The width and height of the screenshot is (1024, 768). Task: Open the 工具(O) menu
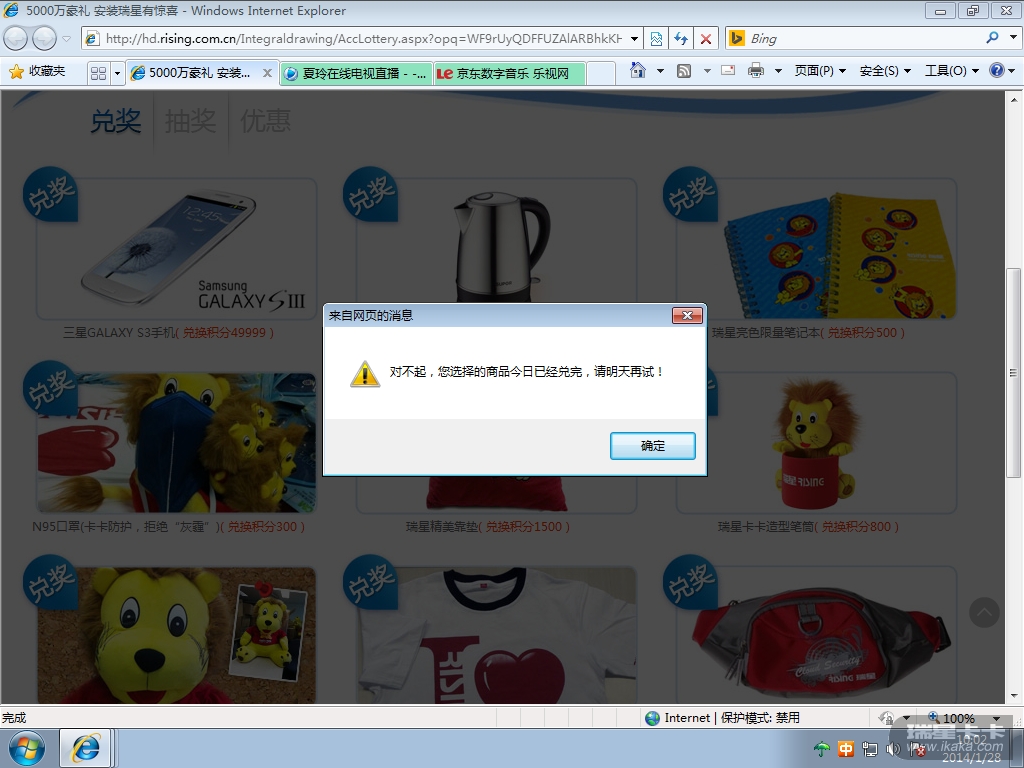coord(952,71)
